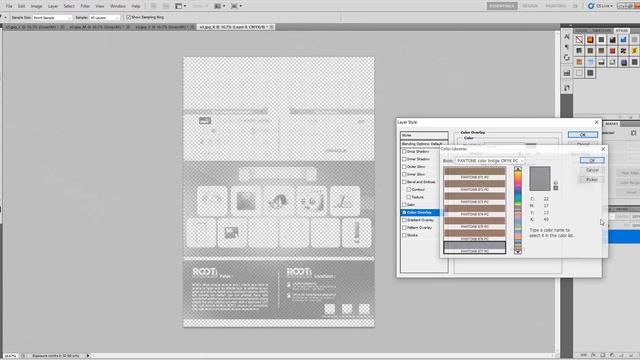Enable the Bevel and Emboss effect

coord(404,182)
